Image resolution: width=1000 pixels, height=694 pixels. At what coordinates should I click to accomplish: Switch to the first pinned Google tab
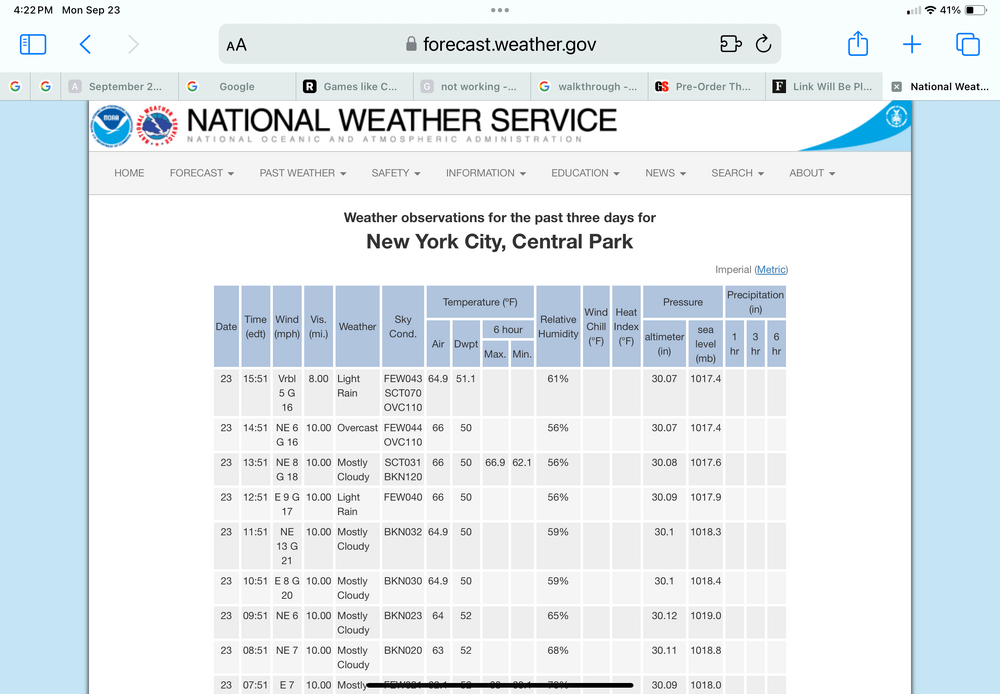click(x=15, y=86)
